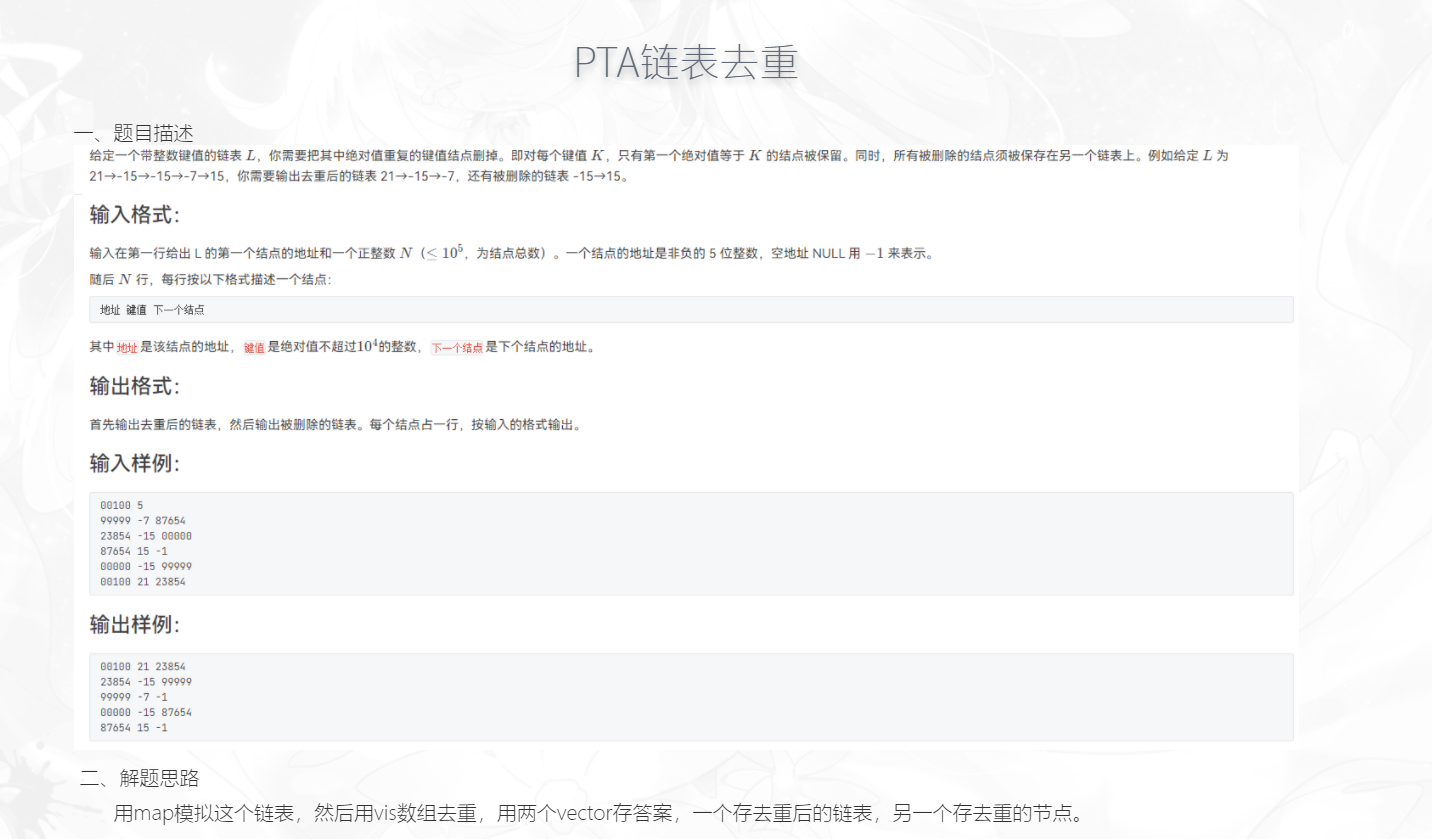Click input sample line "23854 -15 00000"

146,536
